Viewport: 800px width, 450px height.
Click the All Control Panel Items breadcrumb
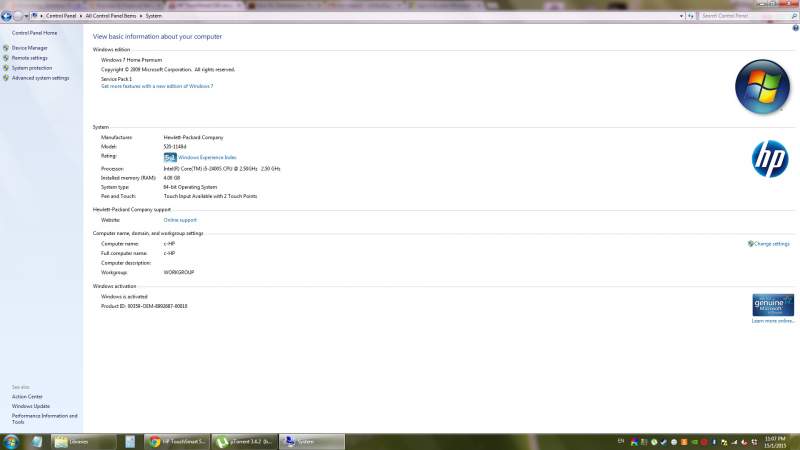pos(111,16)
